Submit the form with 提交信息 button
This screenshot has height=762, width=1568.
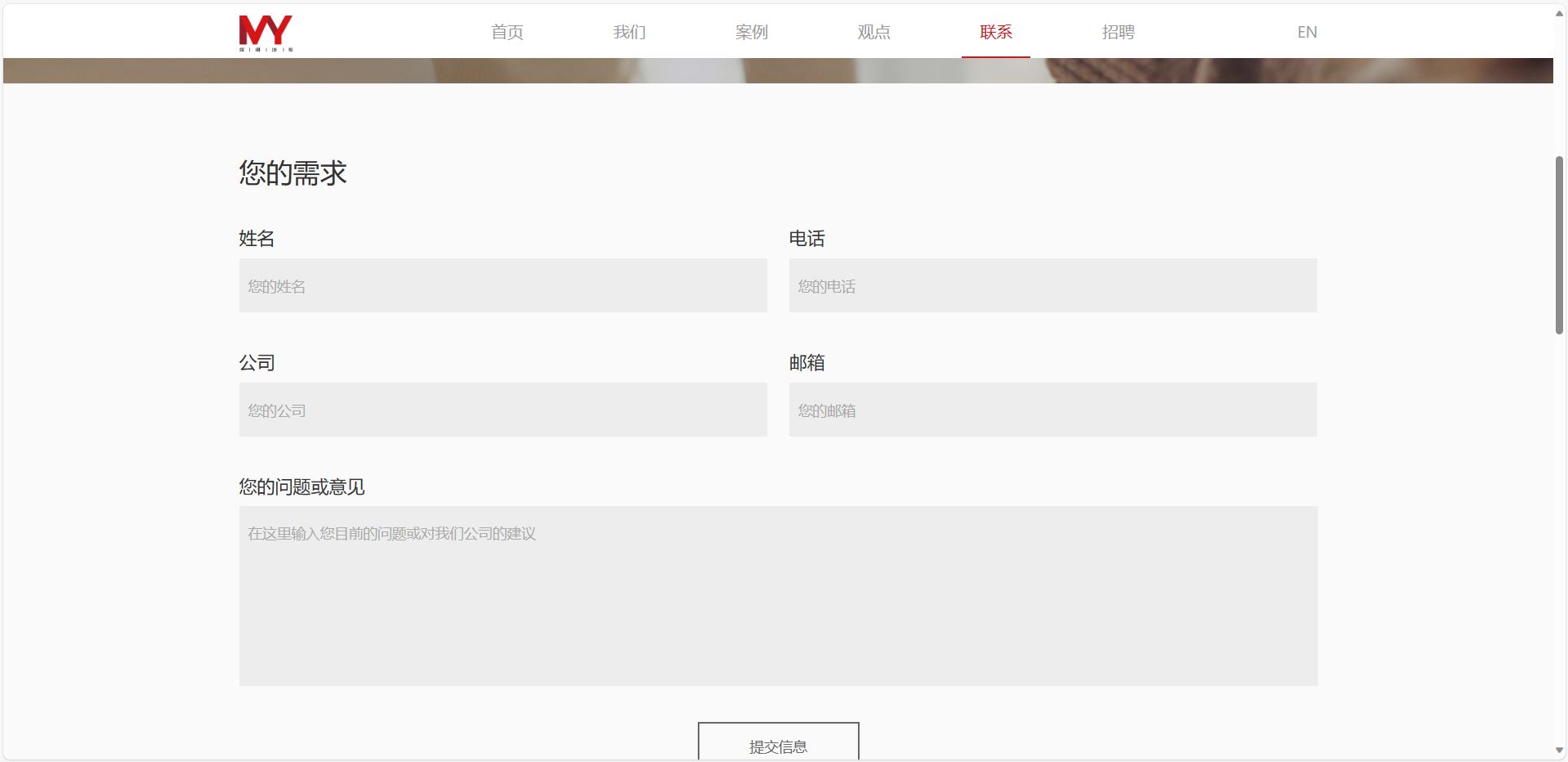click(779, 742)
